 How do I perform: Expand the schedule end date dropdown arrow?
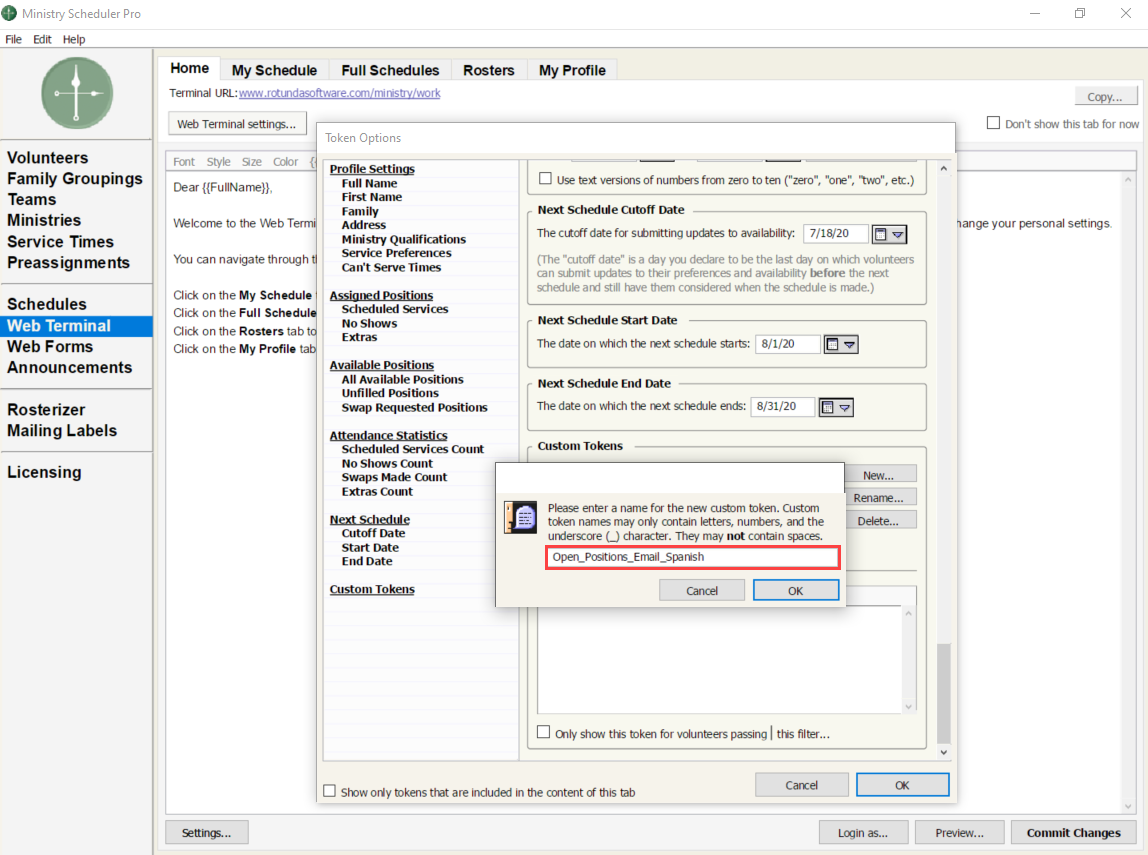tap(845, 407)
